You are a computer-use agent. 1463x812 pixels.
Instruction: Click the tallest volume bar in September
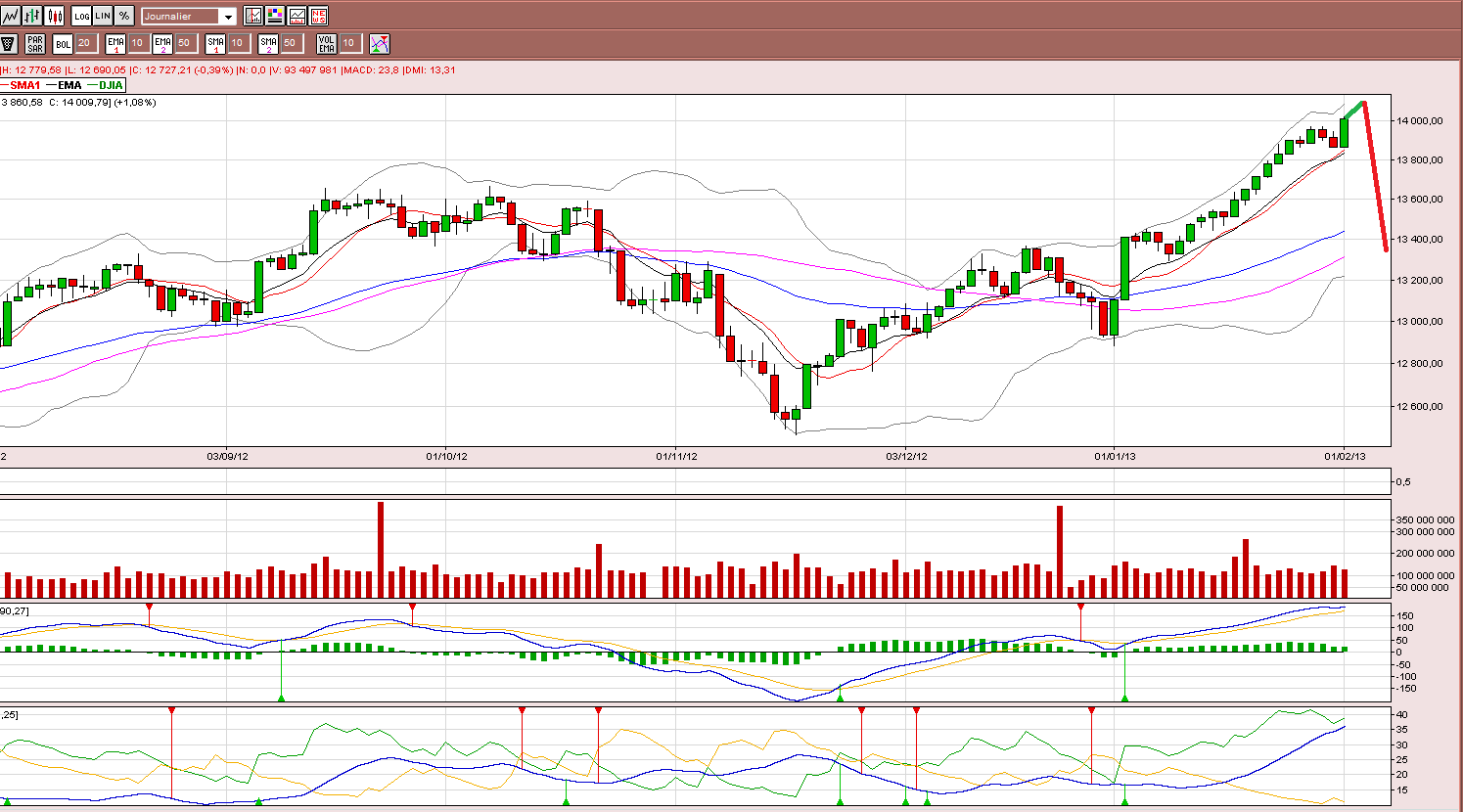[x=381, y=550]
